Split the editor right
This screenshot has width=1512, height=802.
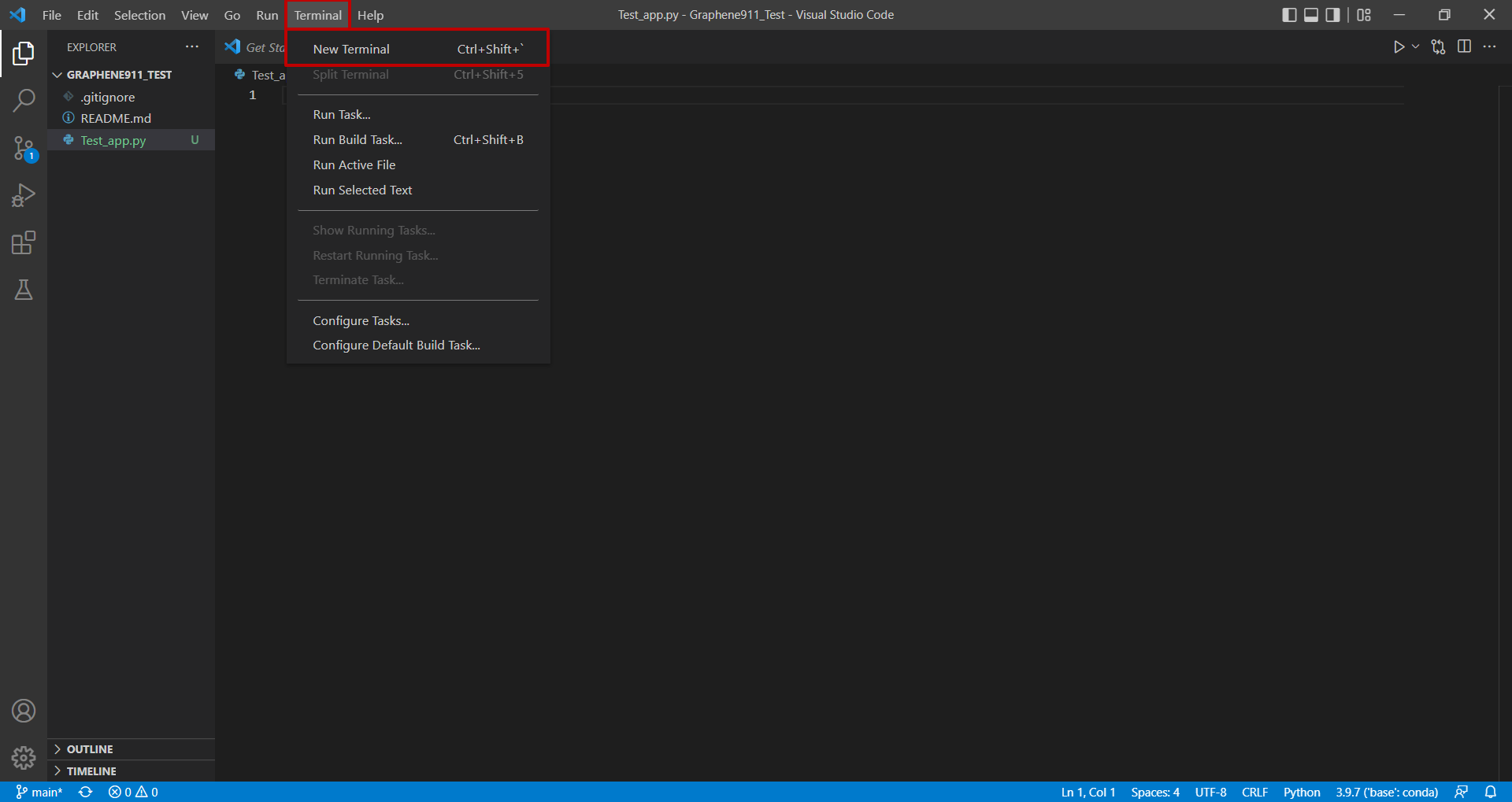tap(1464, 46)
